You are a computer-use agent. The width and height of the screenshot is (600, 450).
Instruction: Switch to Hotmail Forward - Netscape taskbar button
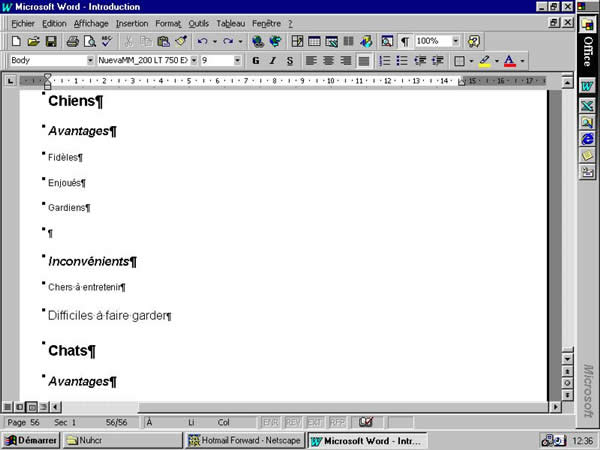pyautogui.click(x=245, y=440)
